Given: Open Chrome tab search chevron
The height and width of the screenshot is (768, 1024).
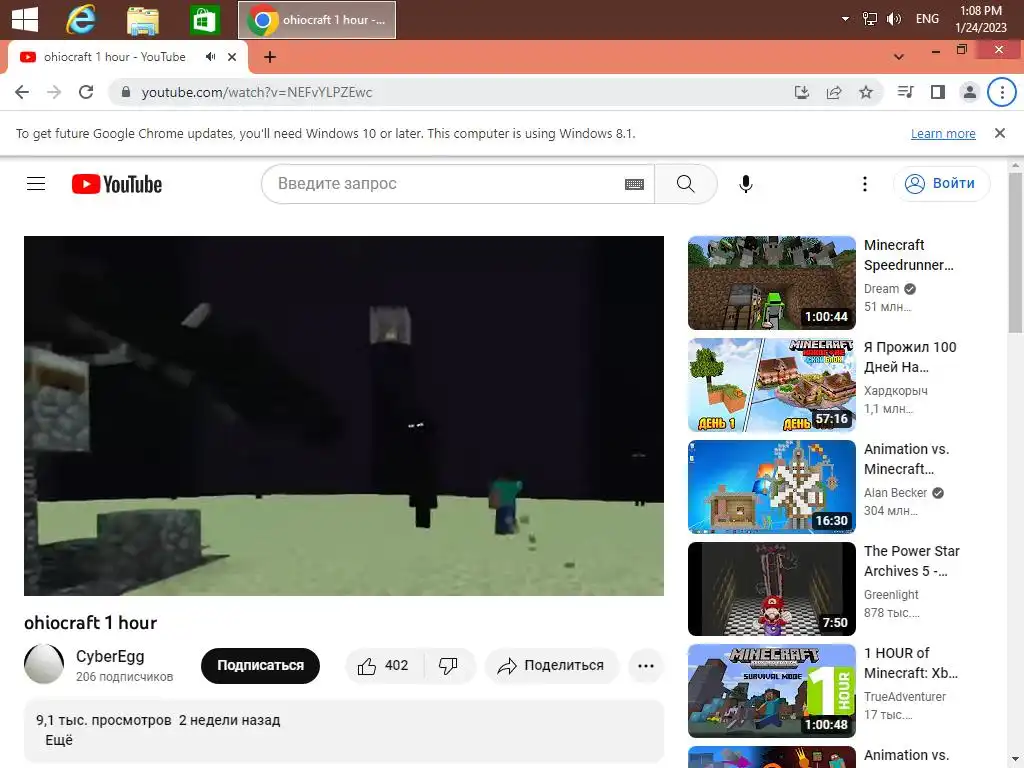Looking at the screenshot, I should click(x=899, y=57).
